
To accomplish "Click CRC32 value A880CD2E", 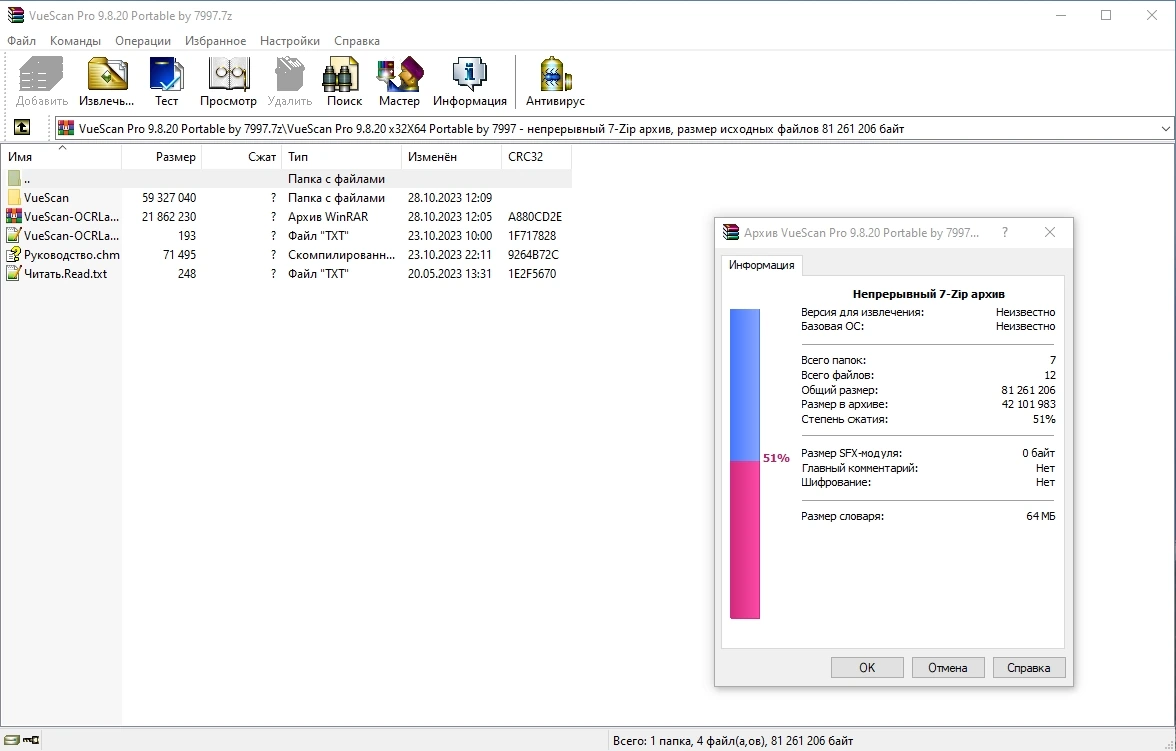I will [535, 217].
